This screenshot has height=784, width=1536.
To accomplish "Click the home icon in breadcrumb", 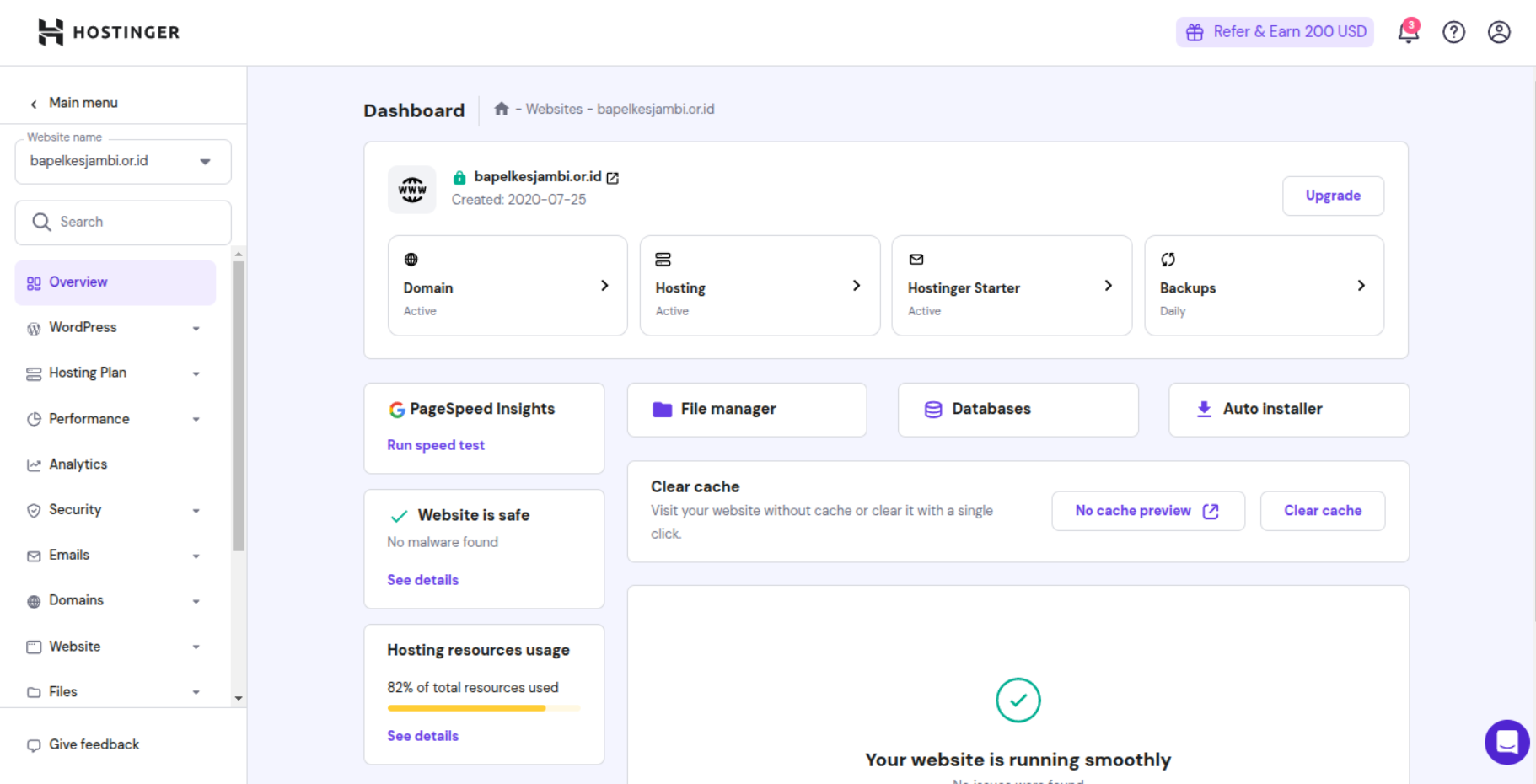I will point(502,109).
